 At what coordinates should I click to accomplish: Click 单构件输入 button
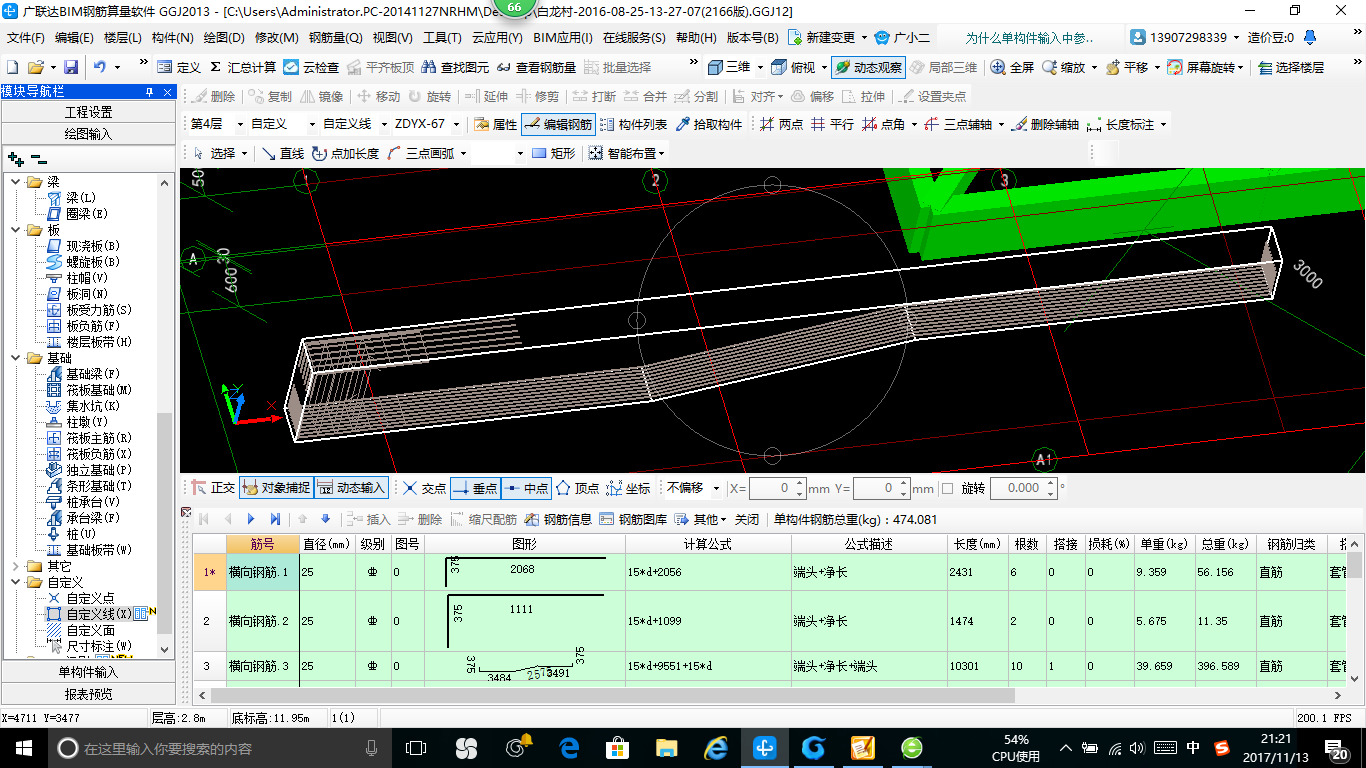click(89, 672)
